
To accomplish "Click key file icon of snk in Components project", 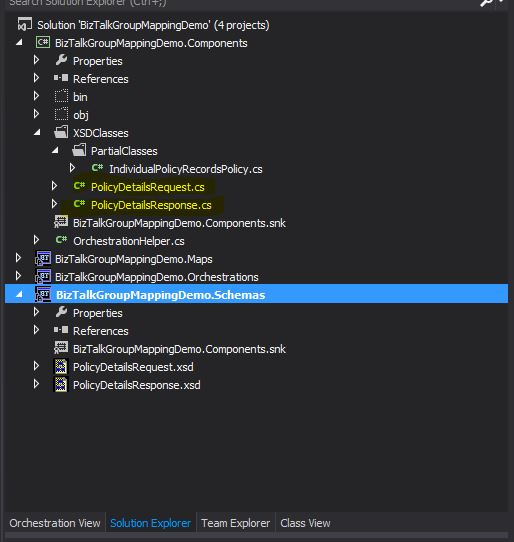I will pyautogui.click(x=61, y=222).
